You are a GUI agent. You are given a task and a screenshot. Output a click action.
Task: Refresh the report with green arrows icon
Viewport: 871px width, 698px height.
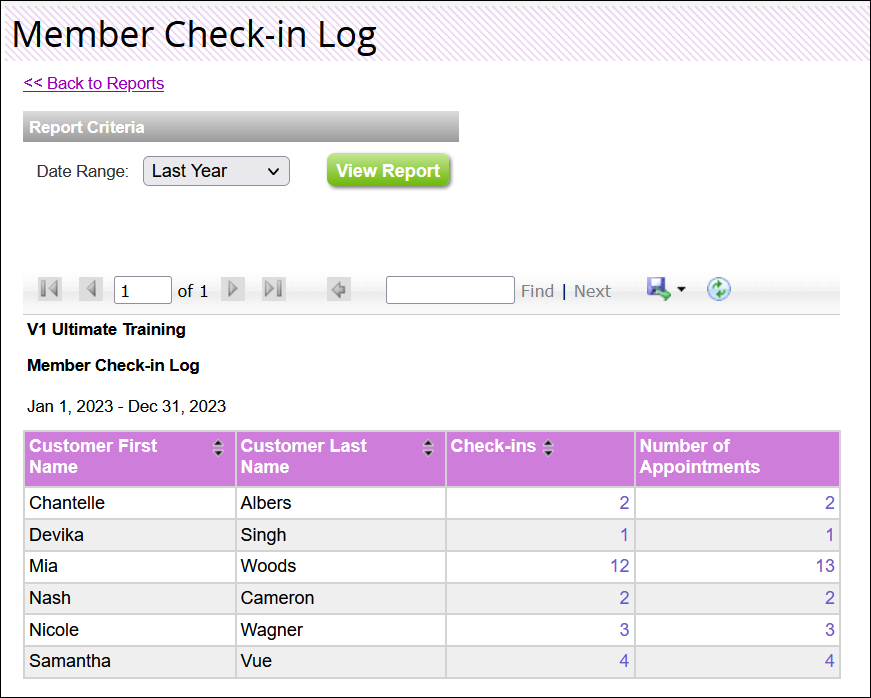[719, 289]
